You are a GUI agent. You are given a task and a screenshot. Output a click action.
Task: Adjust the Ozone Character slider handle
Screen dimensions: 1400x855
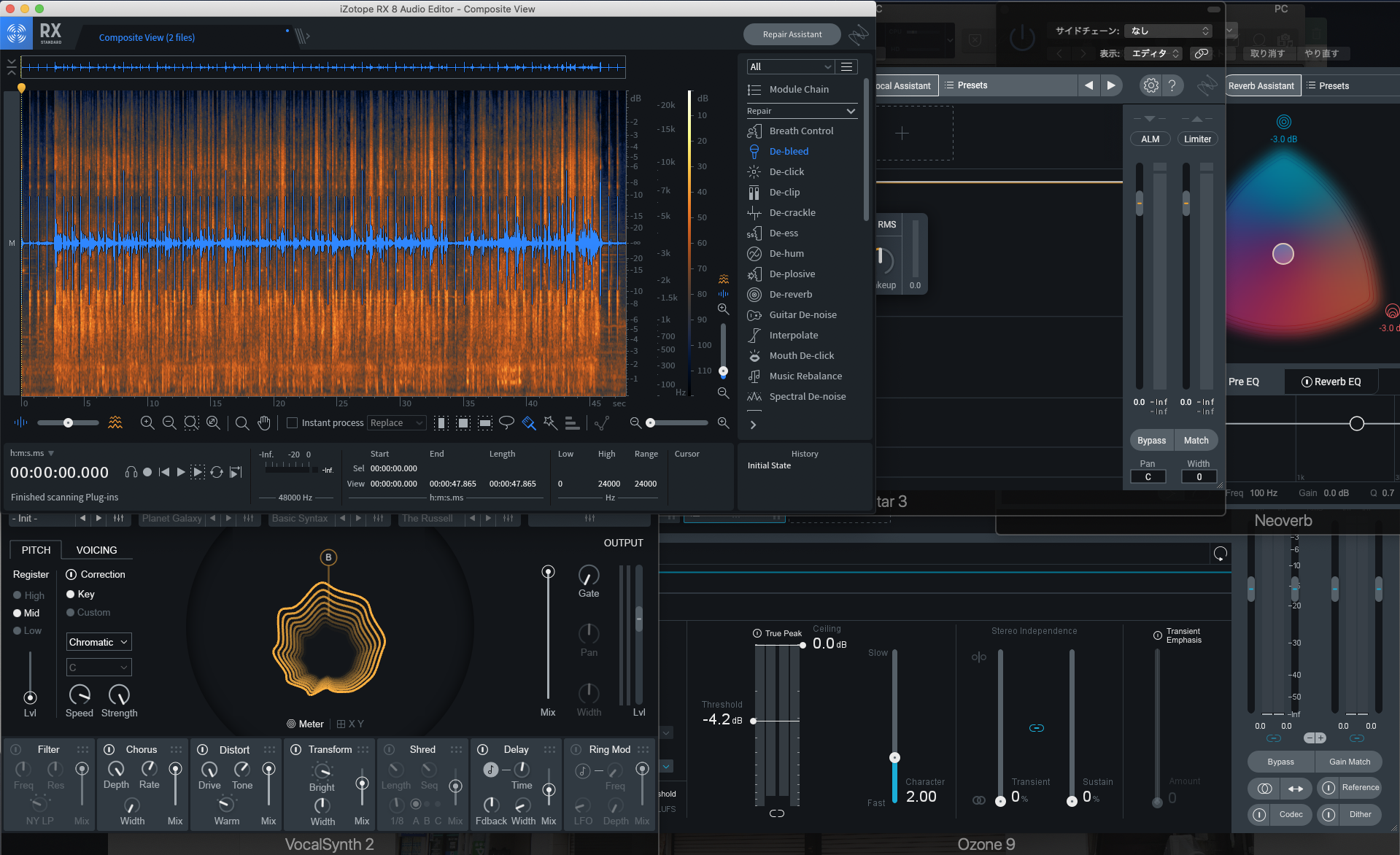894,757
